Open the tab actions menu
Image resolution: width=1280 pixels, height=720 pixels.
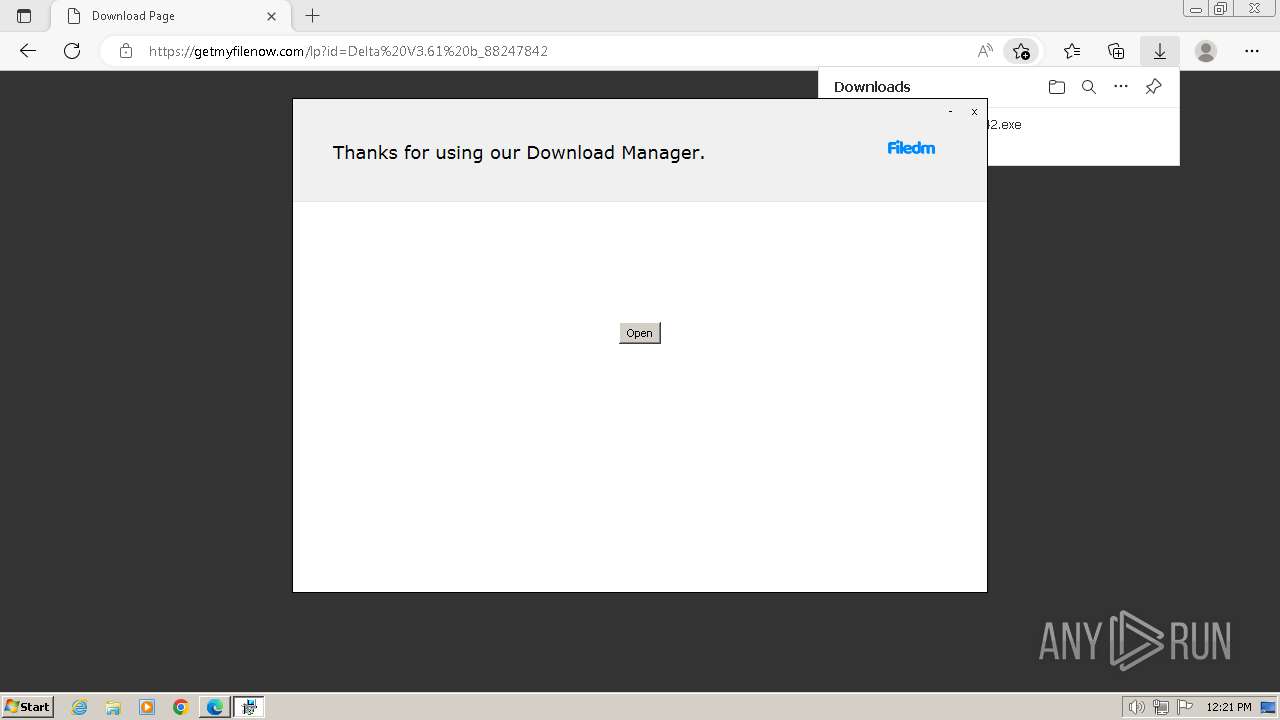(x=24, y=16)
